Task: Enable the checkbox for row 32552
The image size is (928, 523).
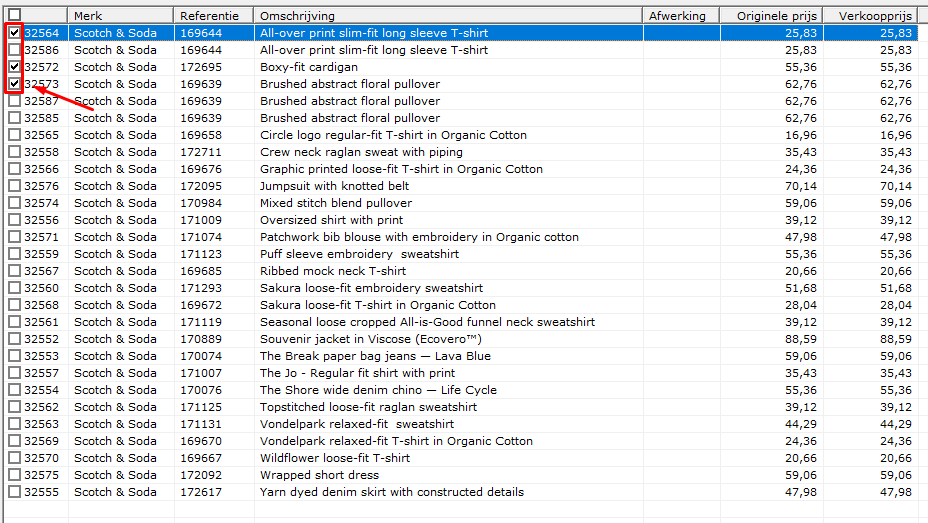Action: pos(15,339)
